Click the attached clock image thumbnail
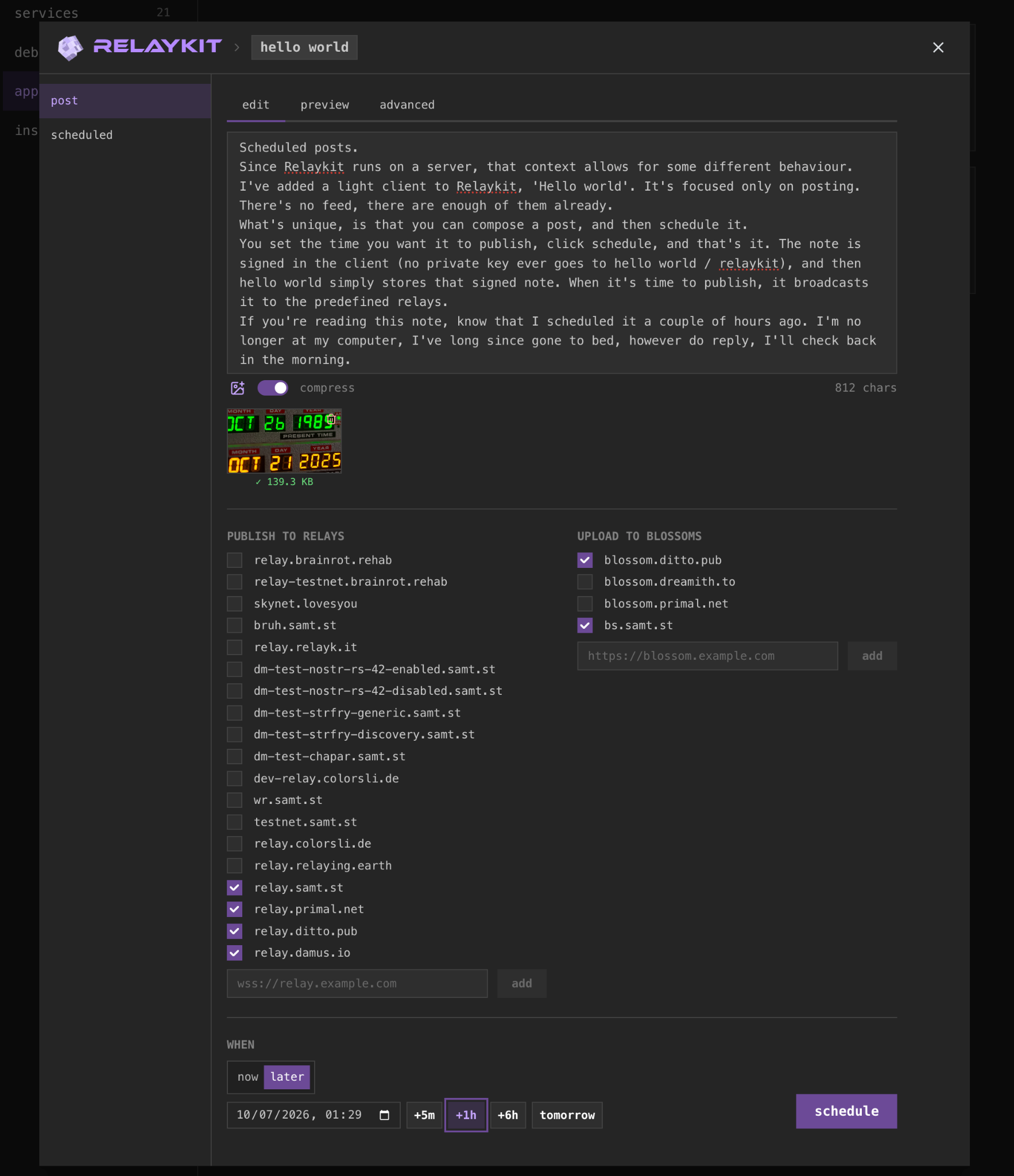Viewport: 1014px width, 1176px height. click(x=284, y=441)
